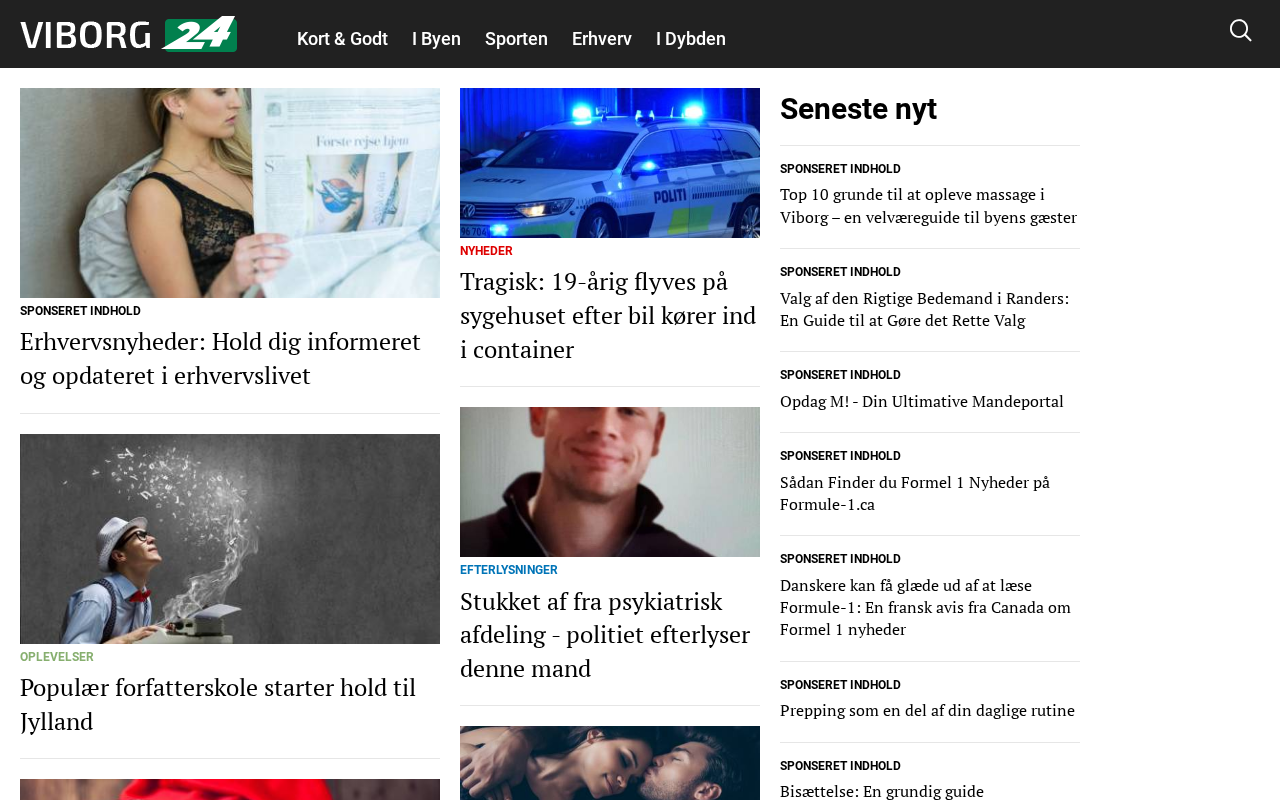Open the Sporten section

(516, 39)
